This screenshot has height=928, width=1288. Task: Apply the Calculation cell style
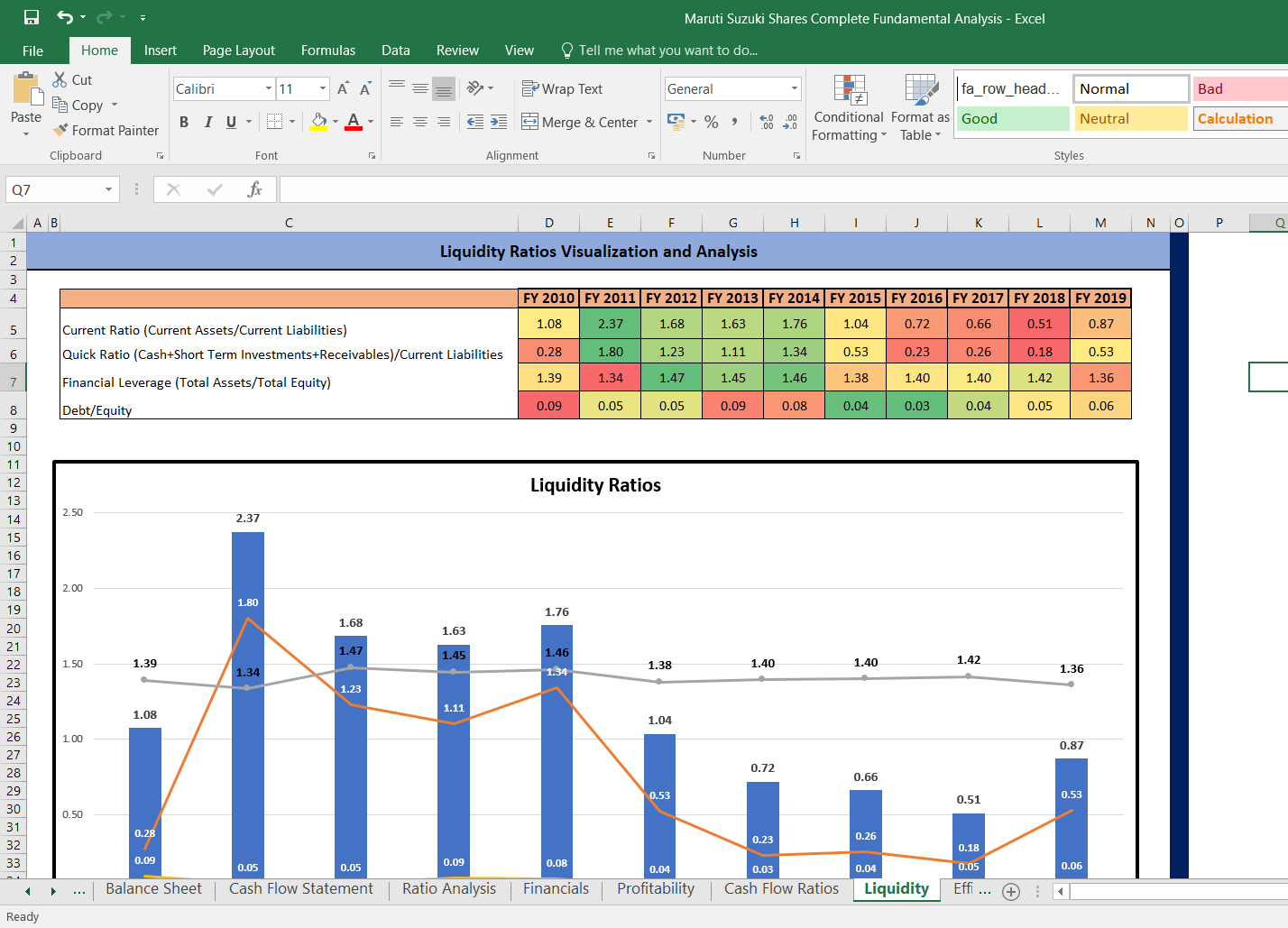coord(1241,118)
